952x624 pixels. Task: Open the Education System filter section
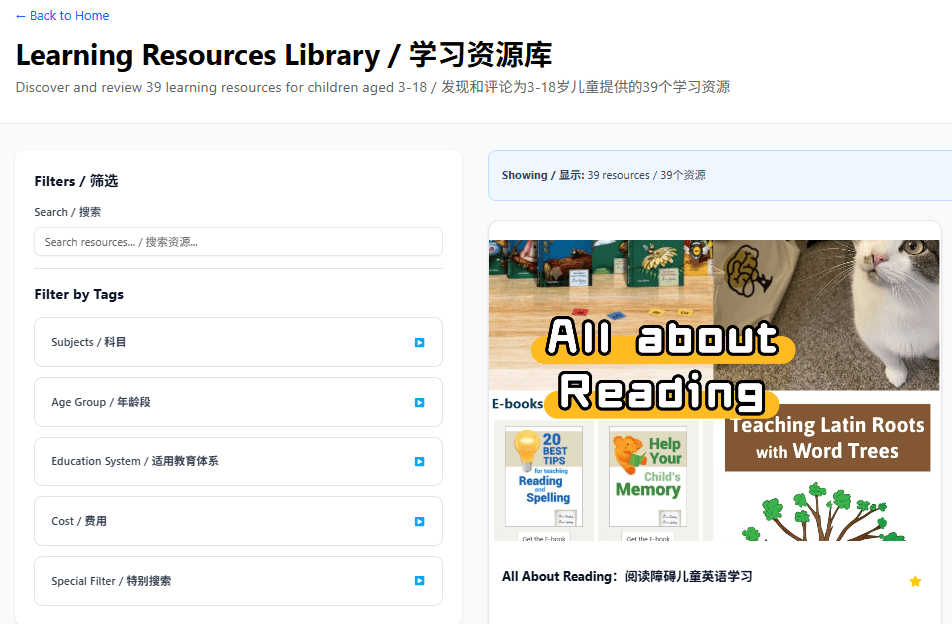(238, 461)
